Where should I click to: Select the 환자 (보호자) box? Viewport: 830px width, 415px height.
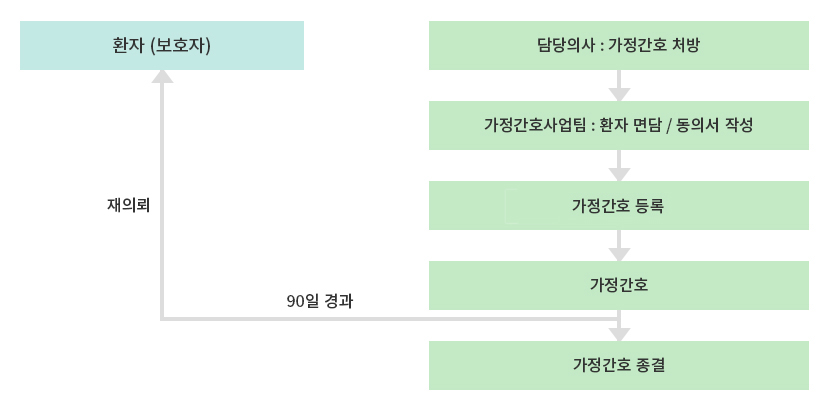[162, 46]
